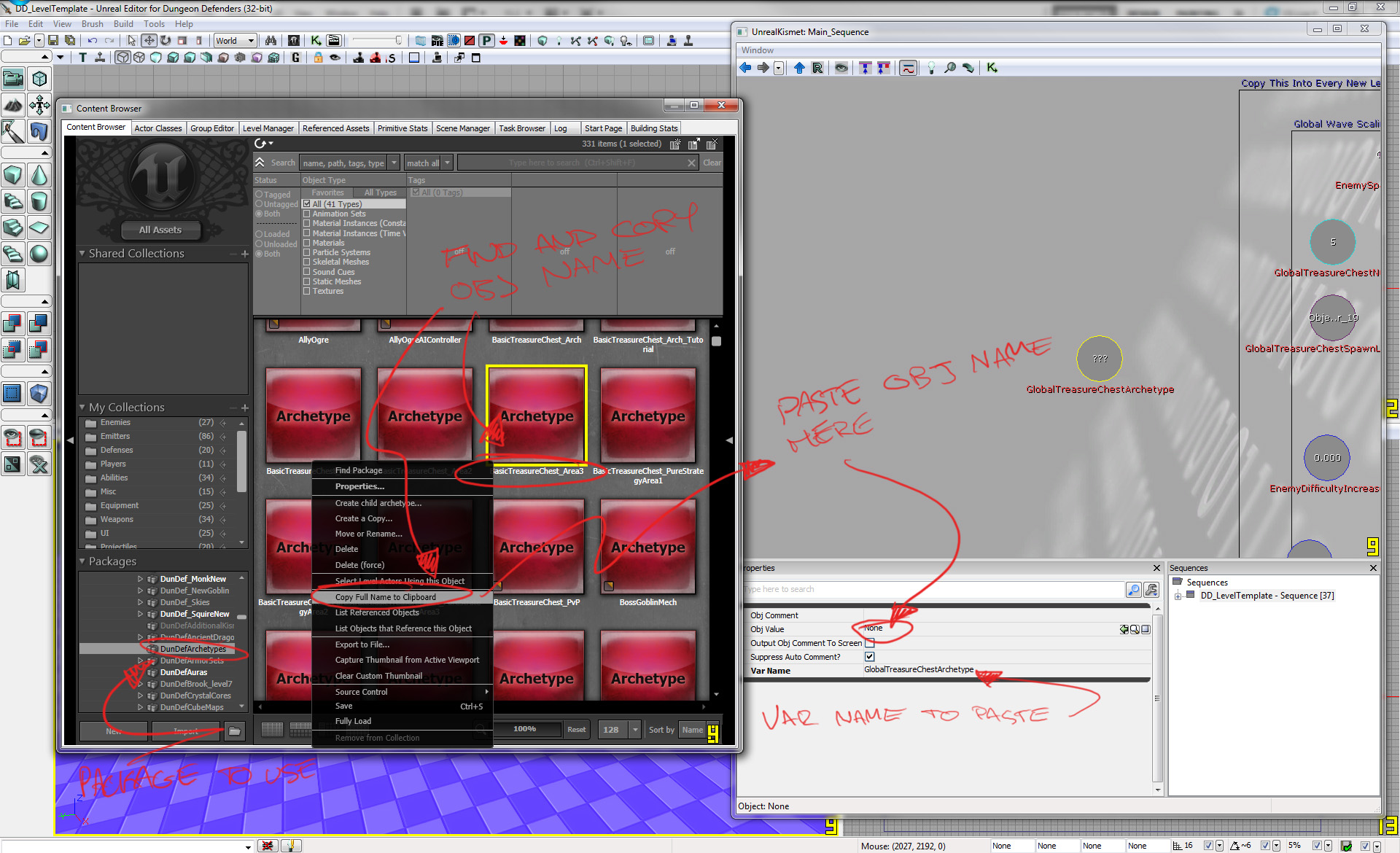This screenshot has height=853, width=1400.
Task: Collapse the Shared Collections section
Action: 82,254
